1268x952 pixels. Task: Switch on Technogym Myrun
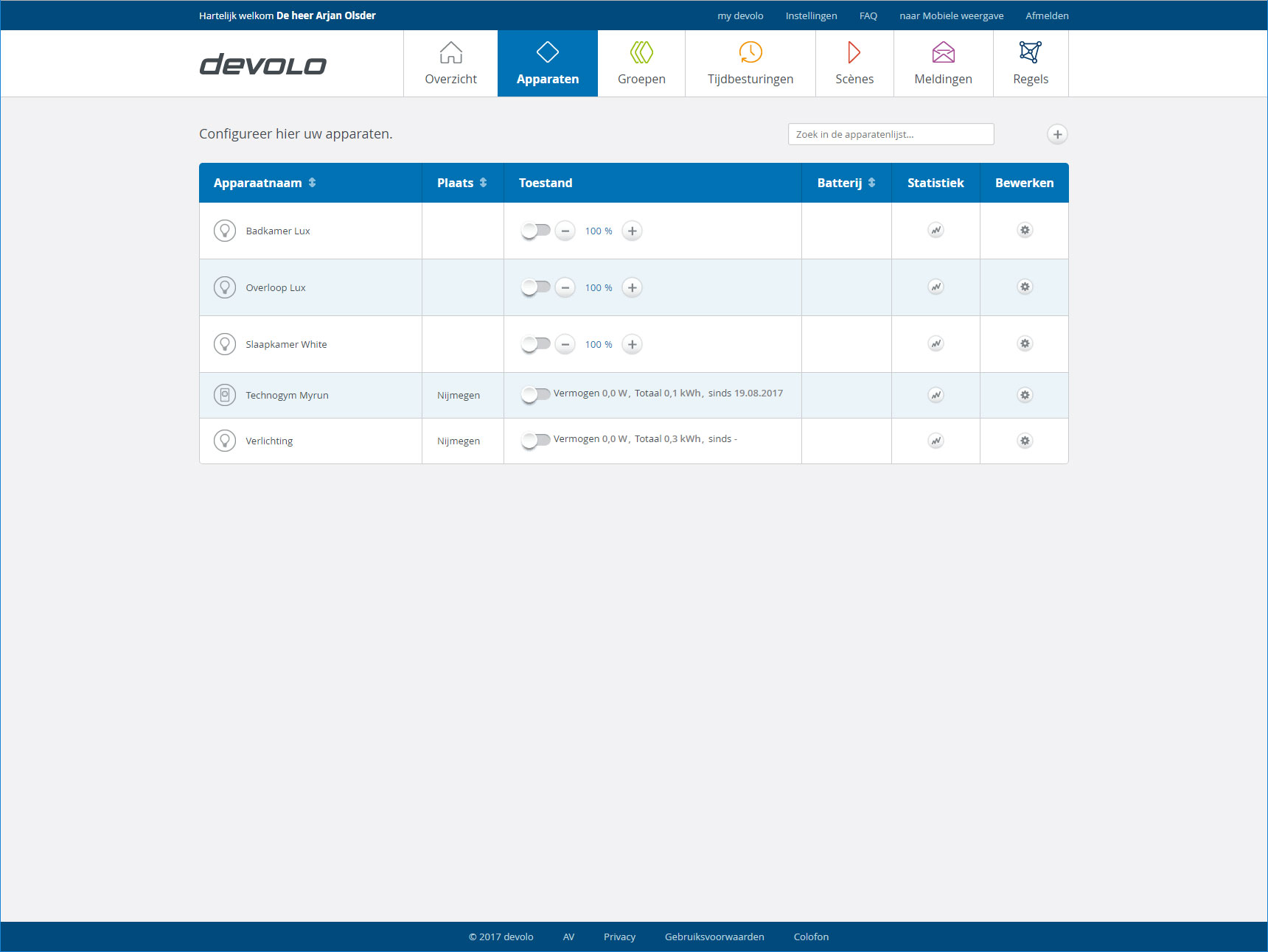point(535,395)
